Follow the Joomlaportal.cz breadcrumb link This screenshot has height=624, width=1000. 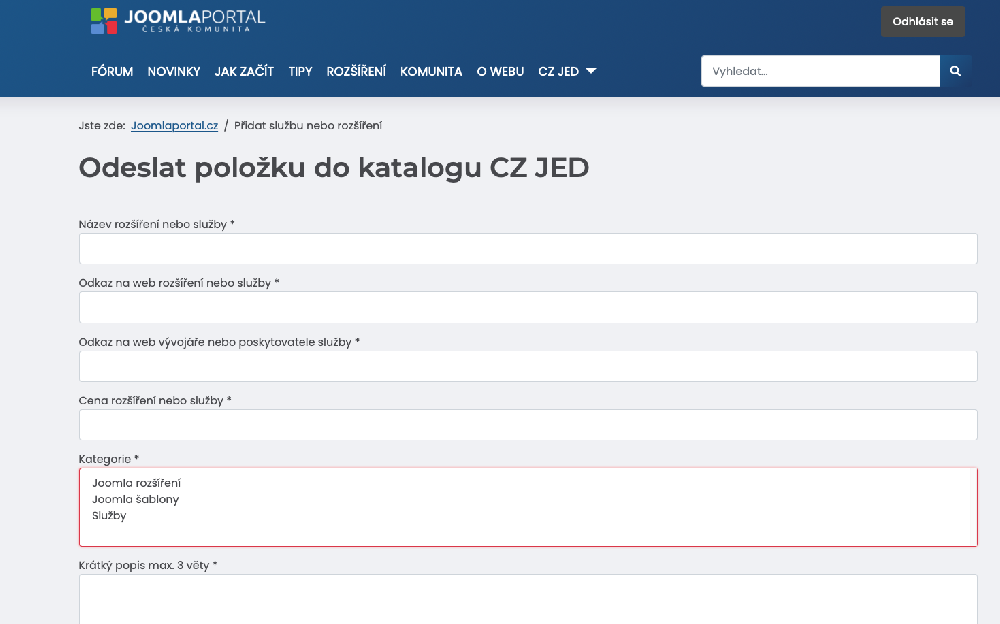point(174,125)
